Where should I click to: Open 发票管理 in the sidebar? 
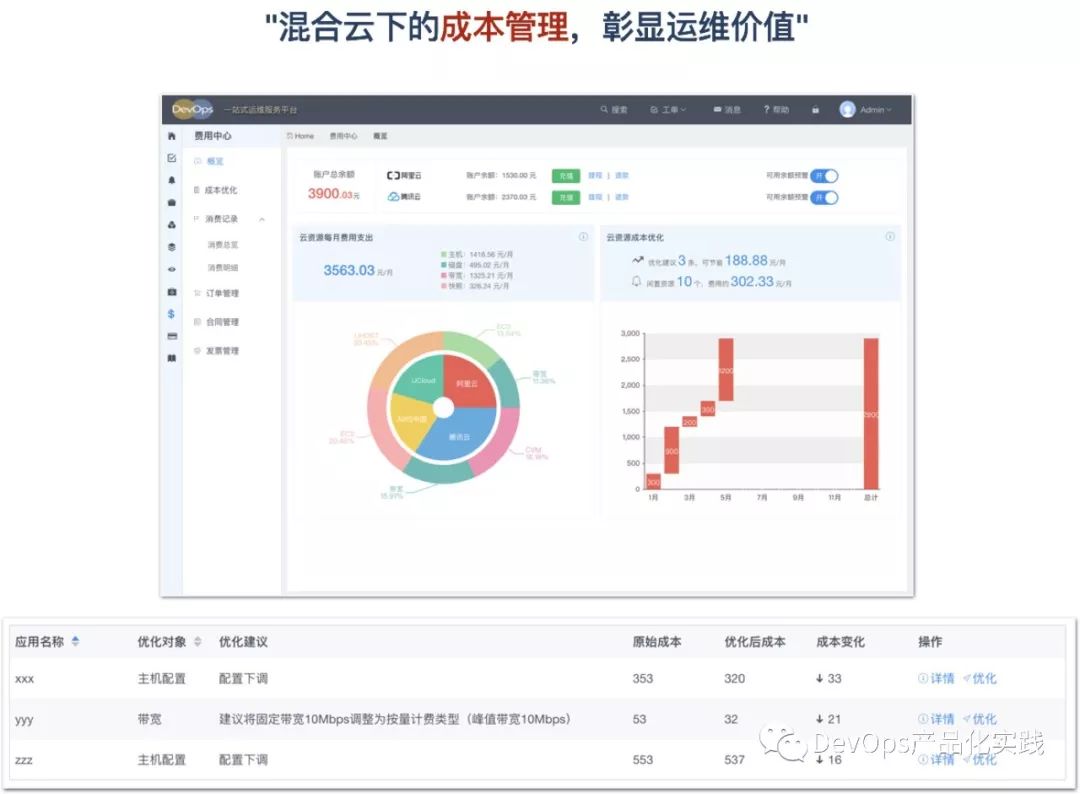click(x=222, y=351)
